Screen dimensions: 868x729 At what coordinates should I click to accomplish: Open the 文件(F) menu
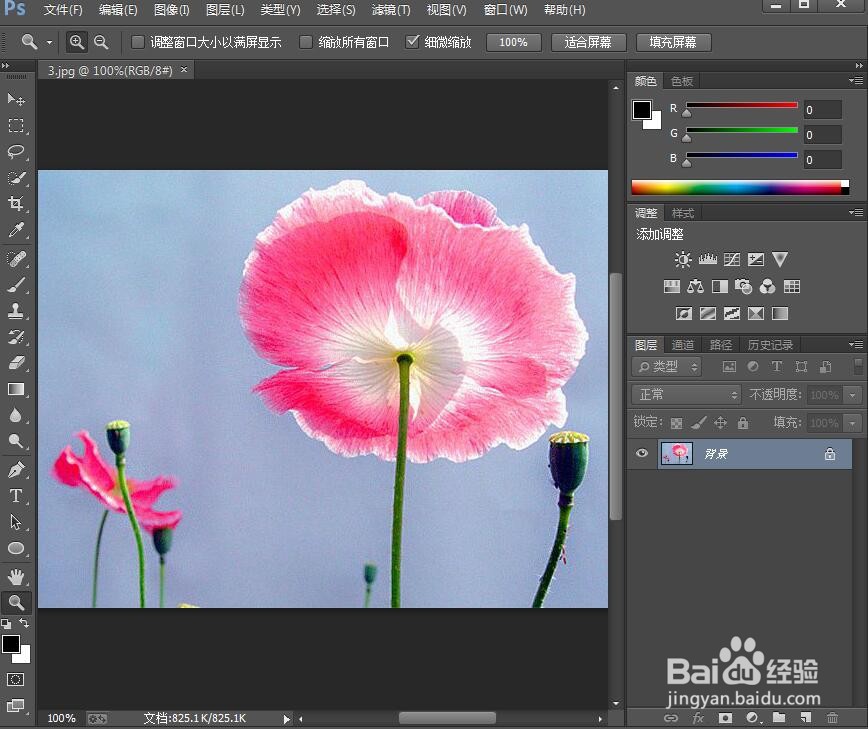(x=63, y=10)
